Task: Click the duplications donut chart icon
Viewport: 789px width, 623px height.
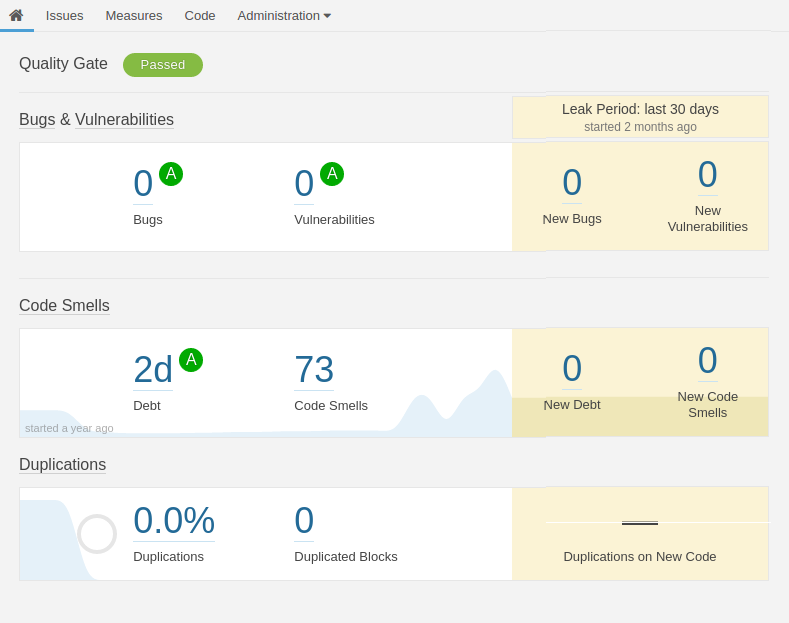Action: coord(97,534)
